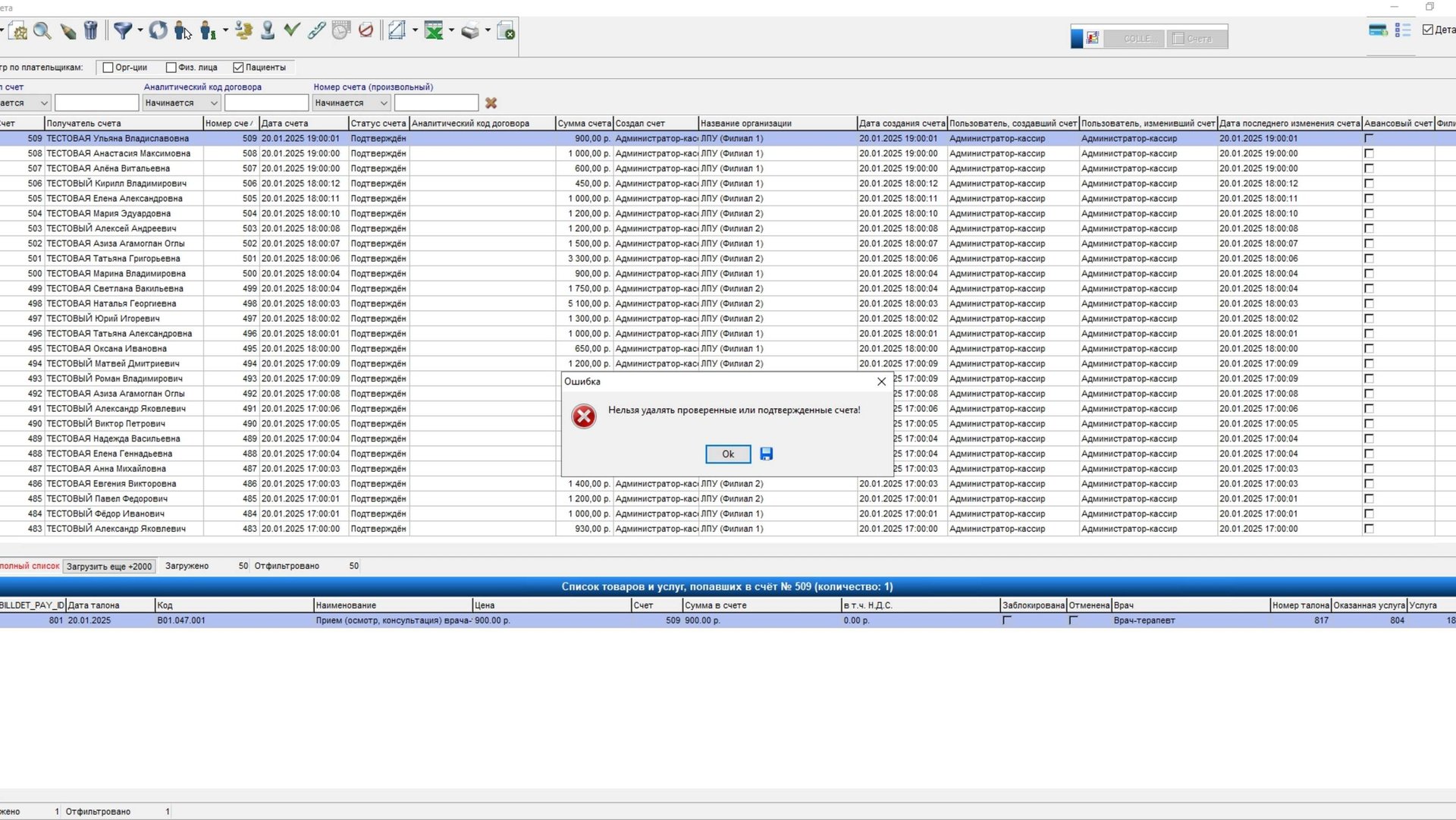Uncheck the Пациенты checkbox
The height and width of the screenshot is (820, 1456).
pos(238,68)
